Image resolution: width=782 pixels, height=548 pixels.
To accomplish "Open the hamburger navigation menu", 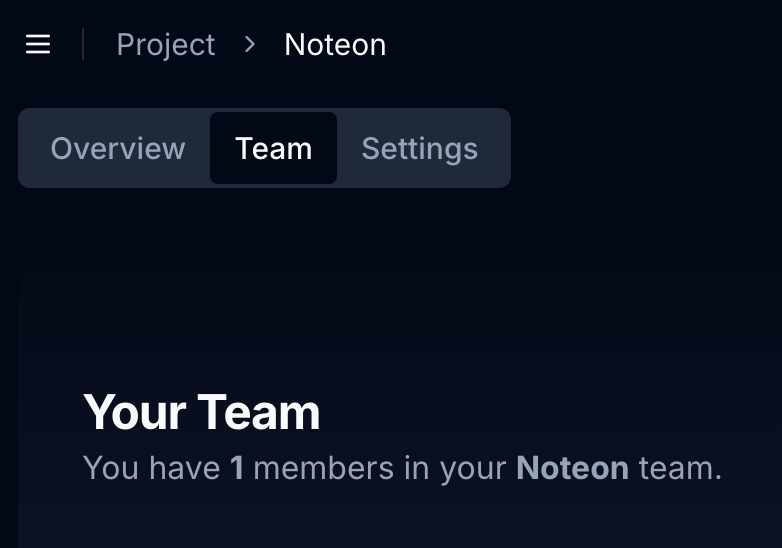I will point(38,45).
